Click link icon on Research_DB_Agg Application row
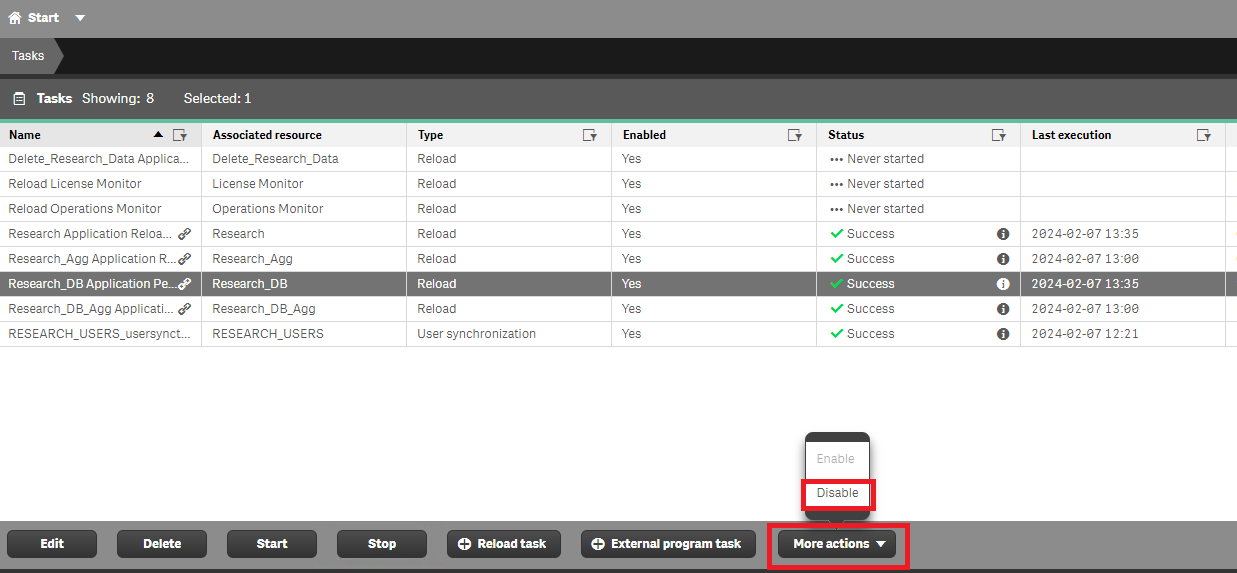This screenshot has height=573, width=1237. click(x=184, y=309)
